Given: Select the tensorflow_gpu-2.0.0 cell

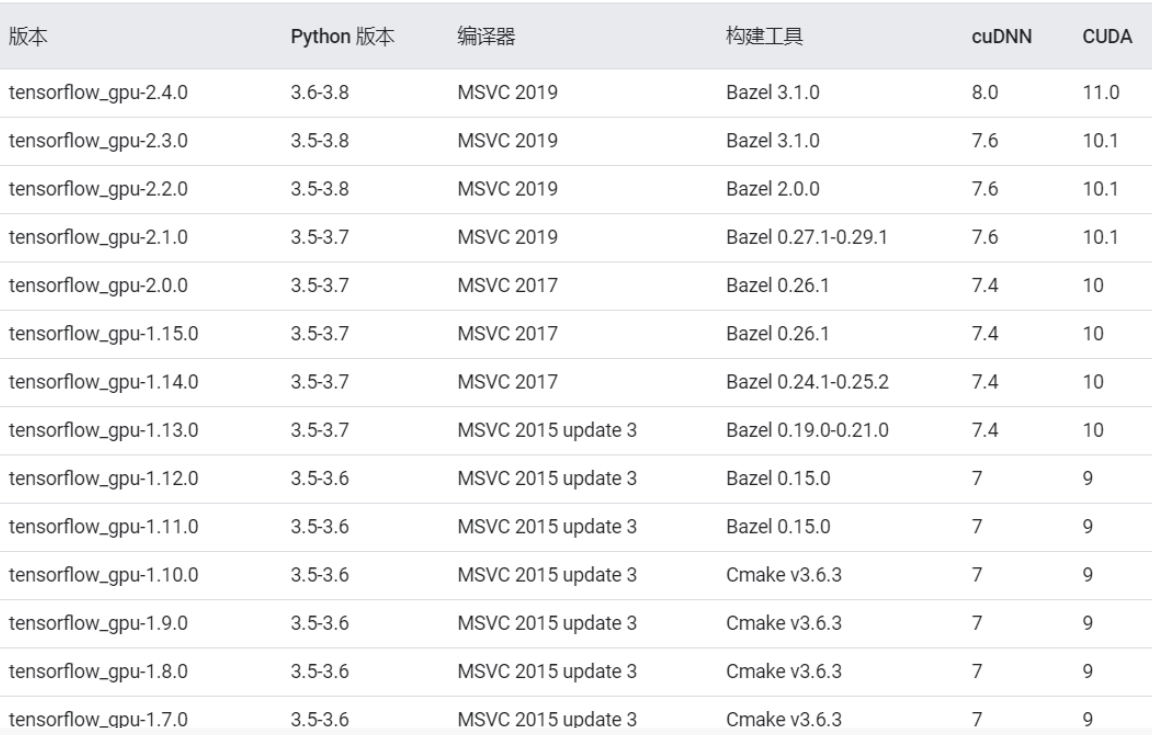Looking at the screenshot, I should point(98,285).
